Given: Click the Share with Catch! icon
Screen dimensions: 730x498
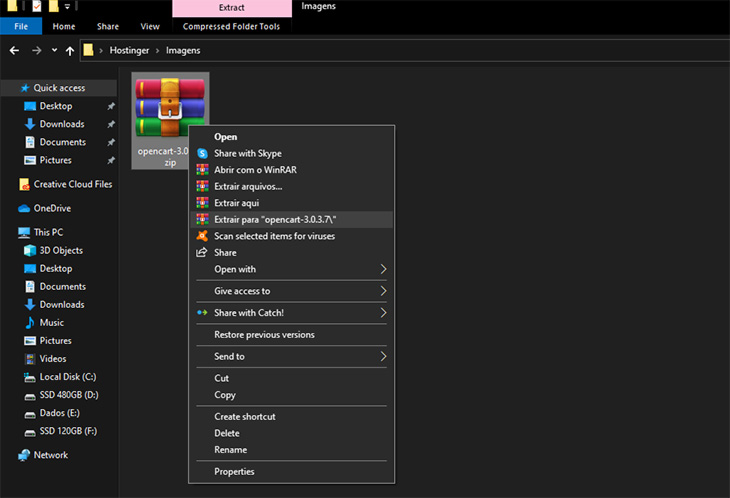Looking at the screenshot, I should pos(202,313).
